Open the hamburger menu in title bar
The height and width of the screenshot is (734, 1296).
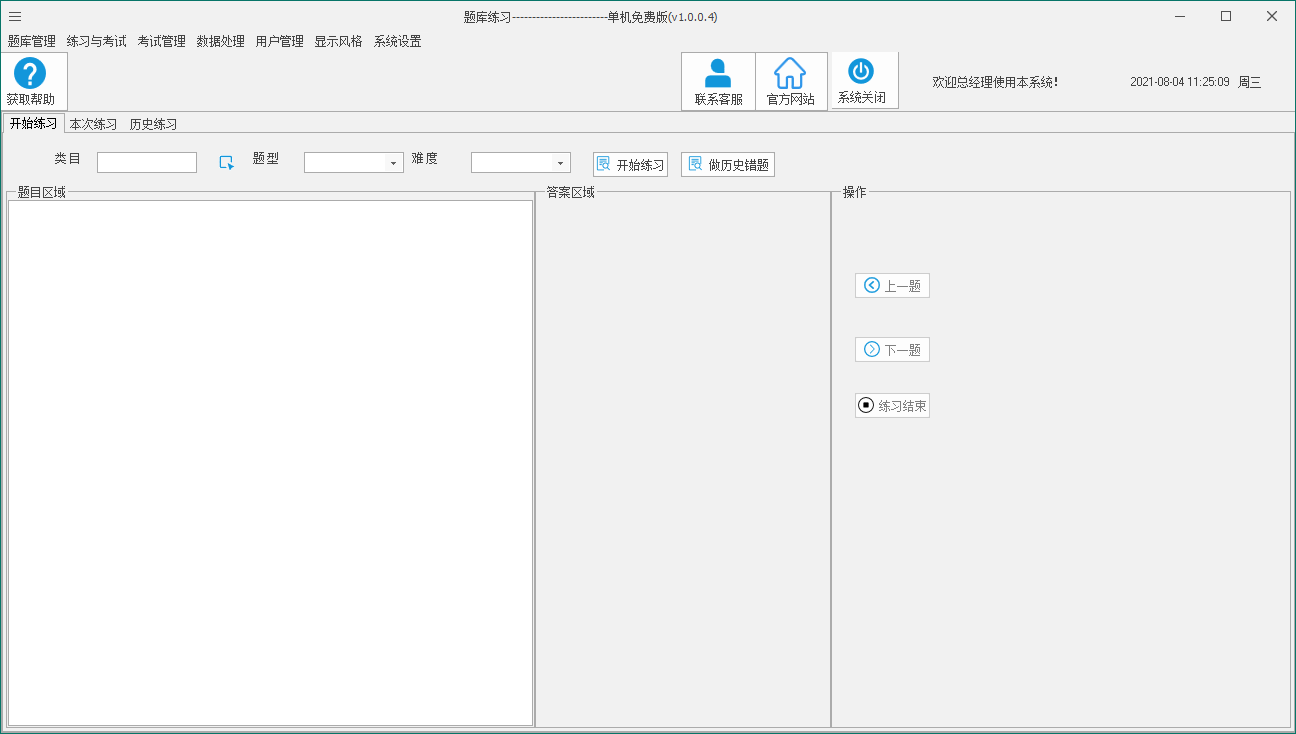coord(15,16)
